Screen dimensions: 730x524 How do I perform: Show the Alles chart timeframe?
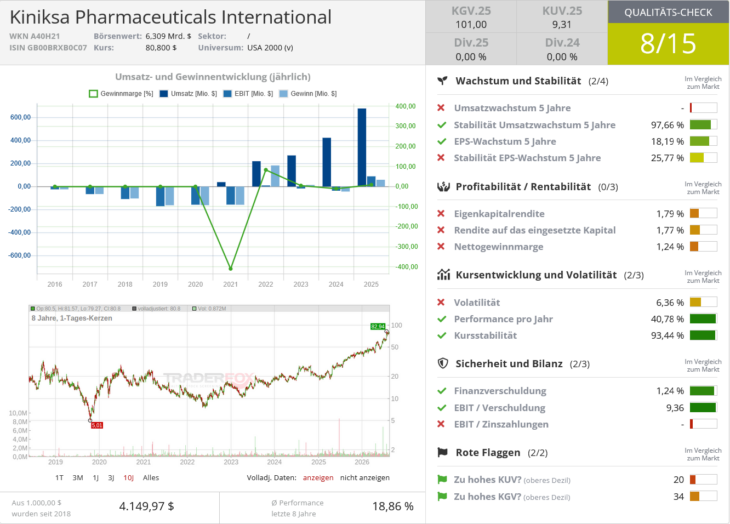point(151,477)
